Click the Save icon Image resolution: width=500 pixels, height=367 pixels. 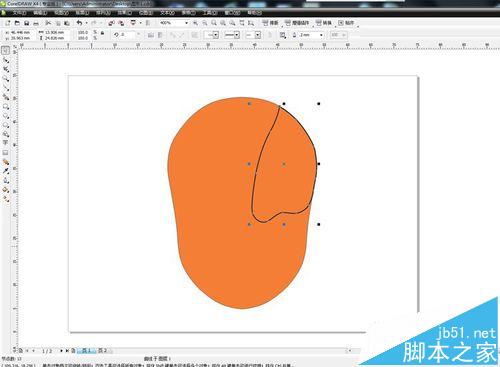pyautogui.click(x=26, y=23)
